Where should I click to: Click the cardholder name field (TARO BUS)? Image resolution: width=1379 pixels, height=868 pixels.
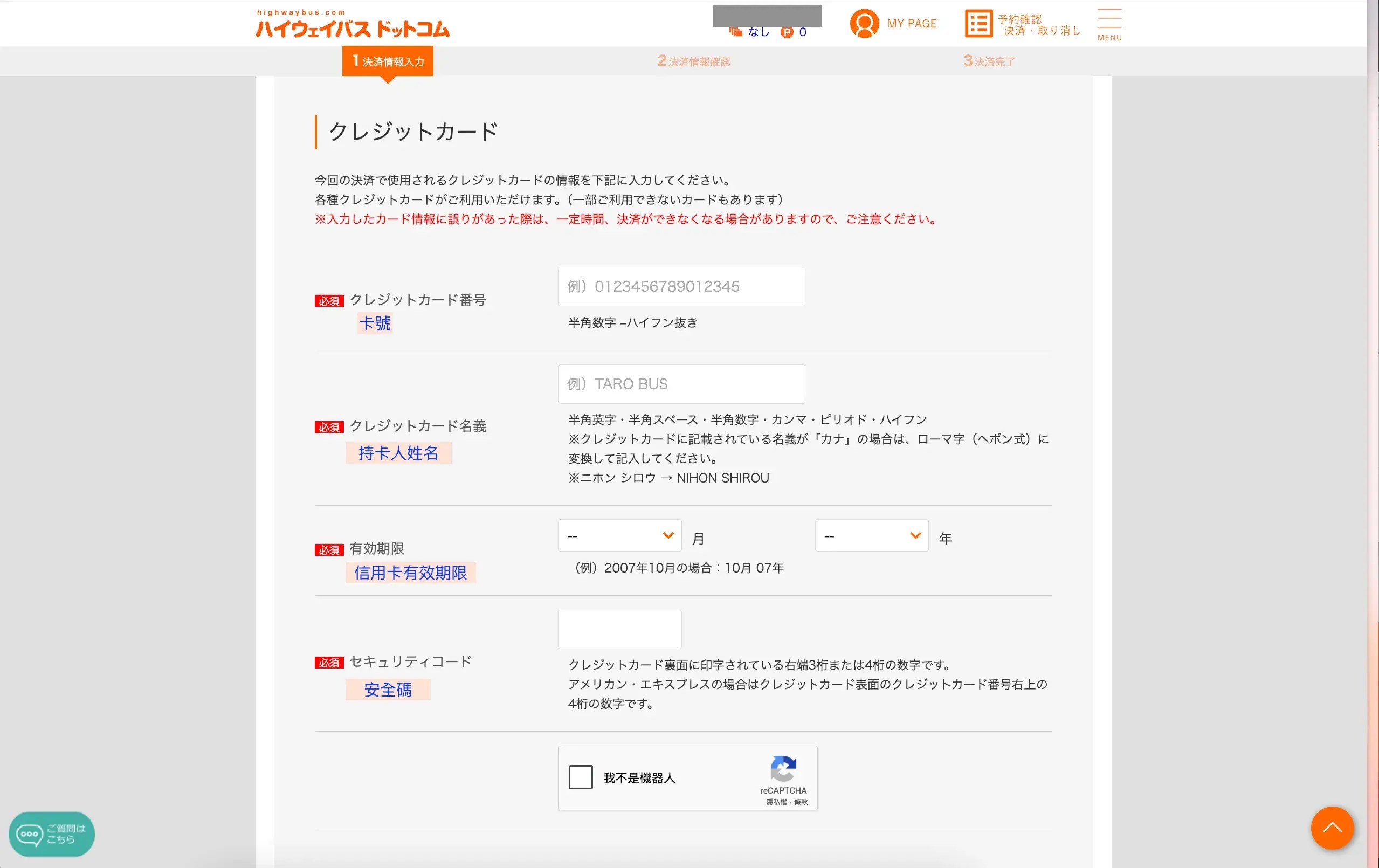(x=681, y=384)
